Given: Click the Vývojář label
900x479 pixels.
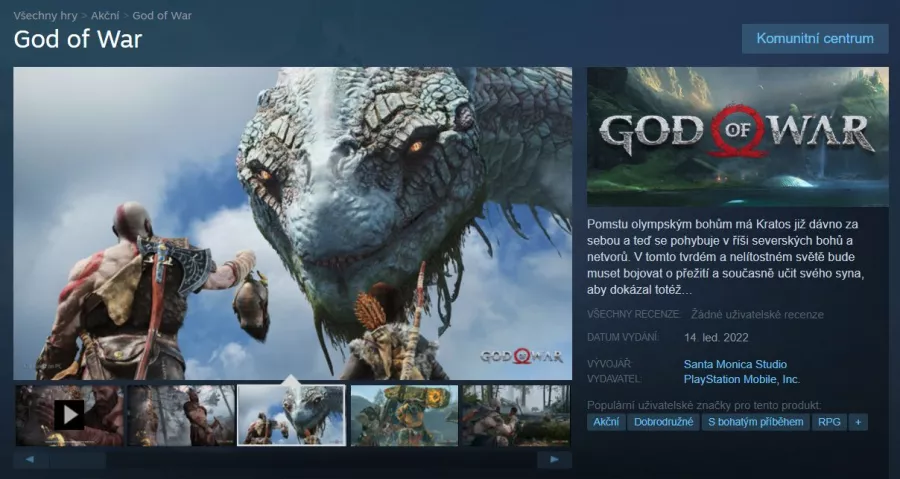Looking at the screenshot, I should (610, 364).
